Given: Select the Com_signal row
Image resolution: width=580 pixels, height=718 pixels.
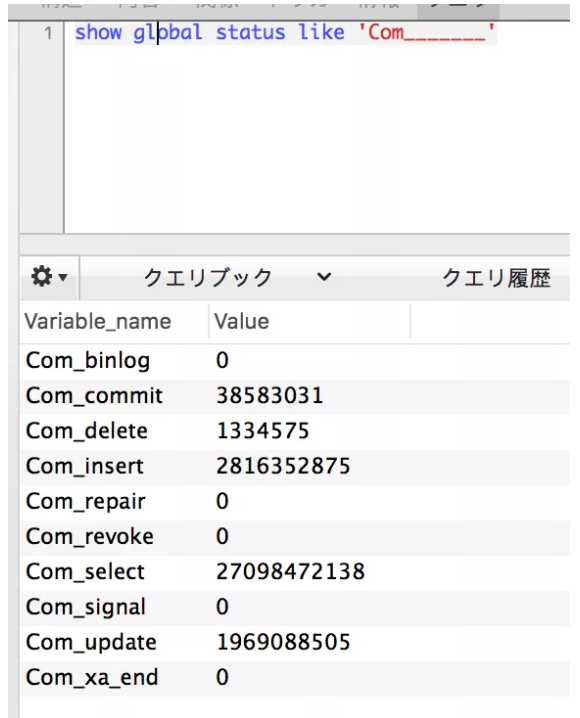Looking at the screenshot, I should click(295, 607).
